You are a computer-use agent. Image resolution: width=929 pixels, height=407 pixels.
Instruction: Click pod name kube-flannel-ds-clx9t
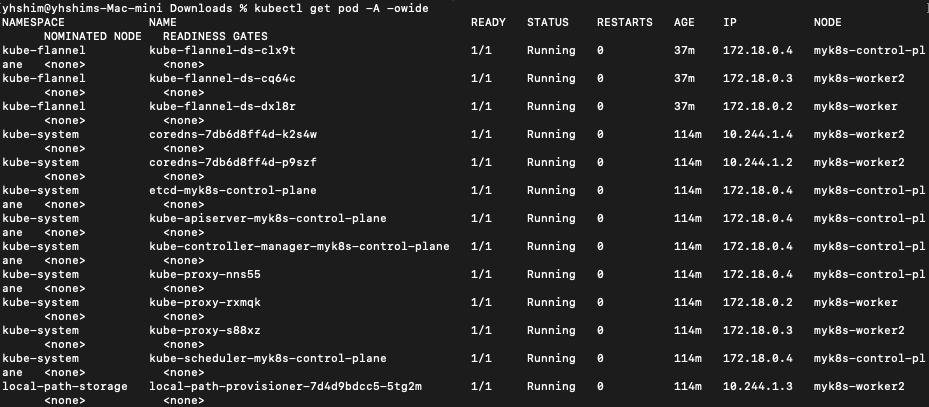[x=222, y=50]
